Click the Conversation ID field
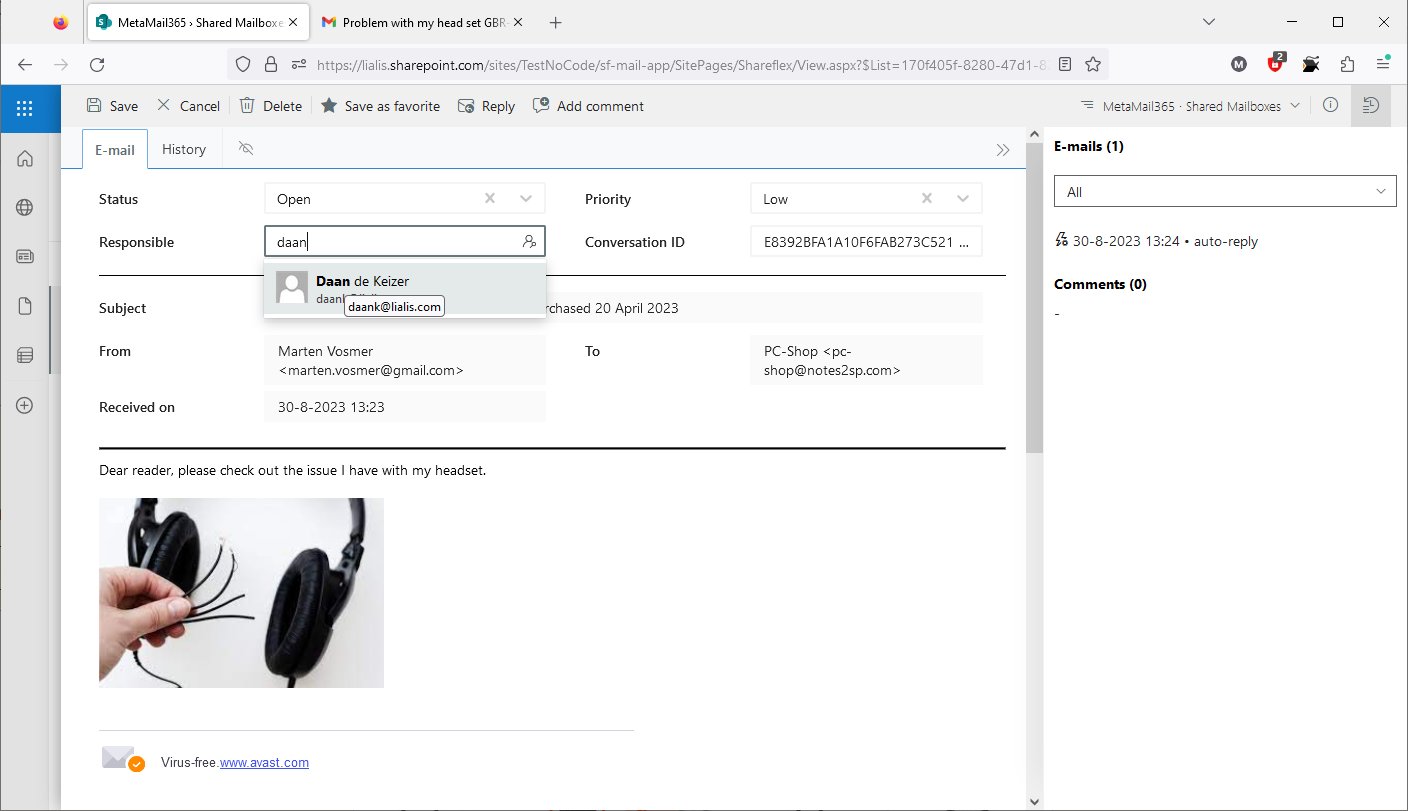 pos(866,242)
